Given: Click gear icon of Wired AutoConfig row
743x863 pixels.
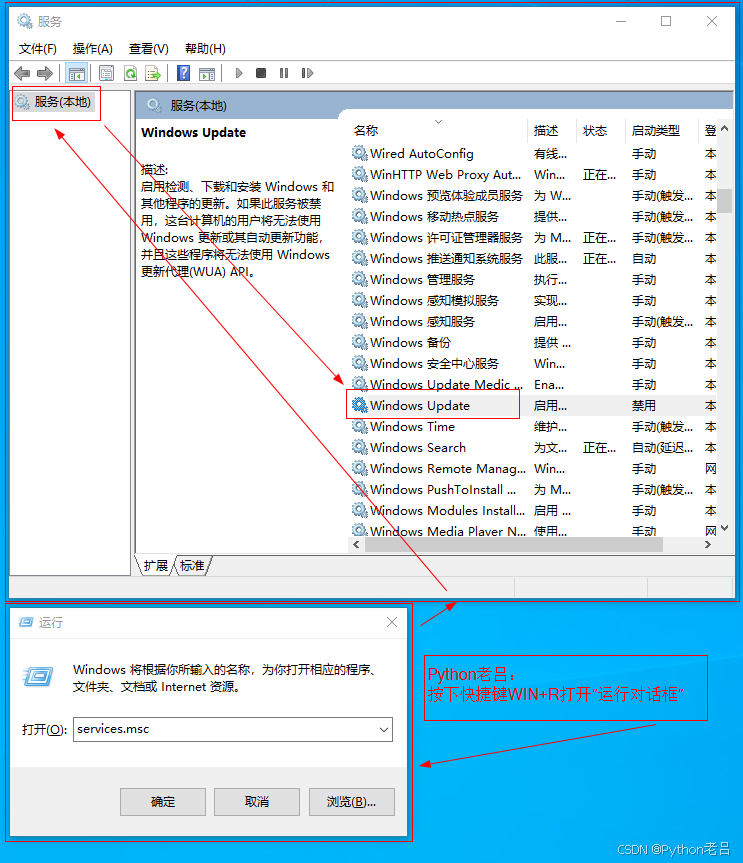Looking at the screenshot, I should [359, 153].
